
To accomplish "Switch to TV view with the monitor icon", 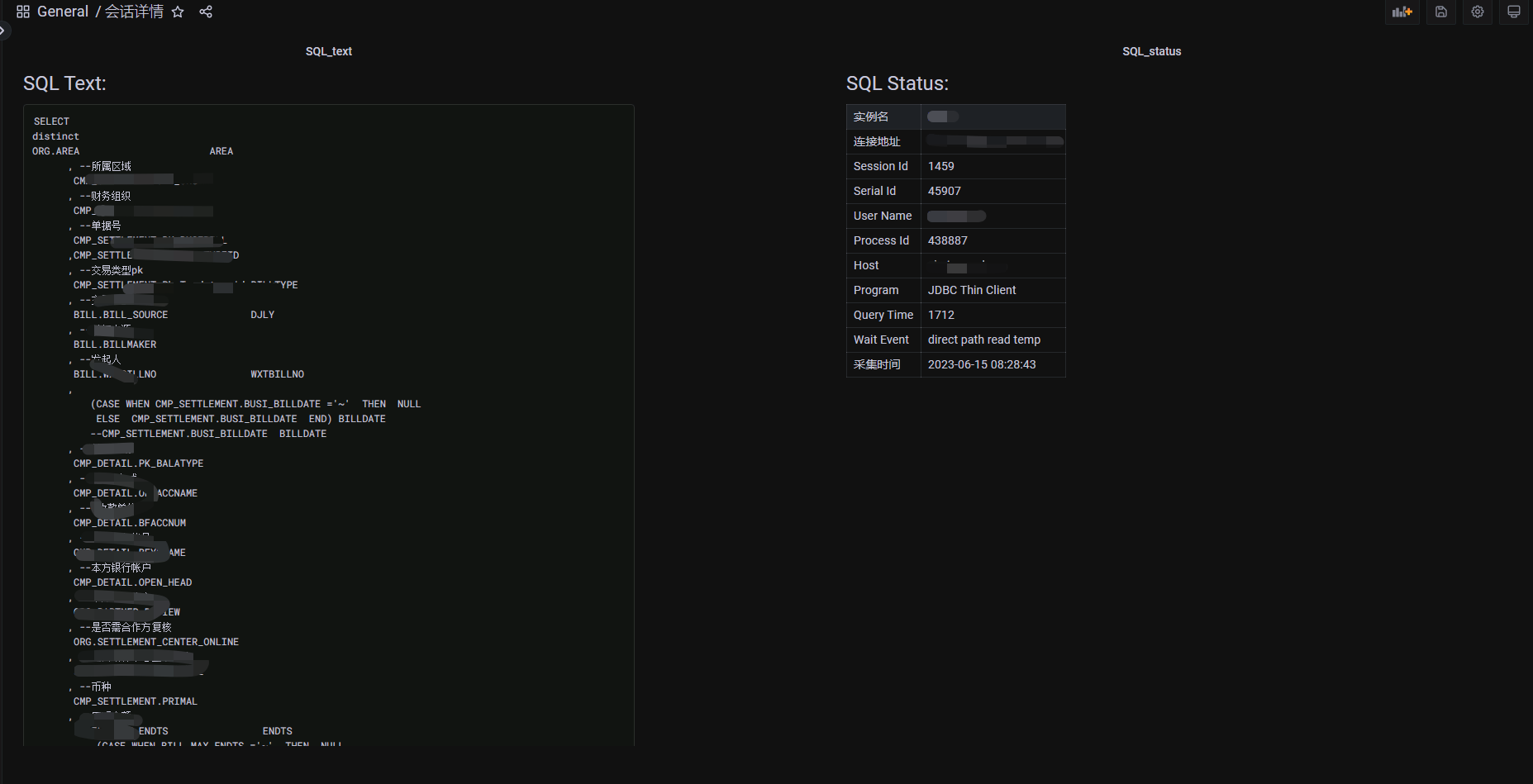I will pyautogui.click(x=1514, y=12).
